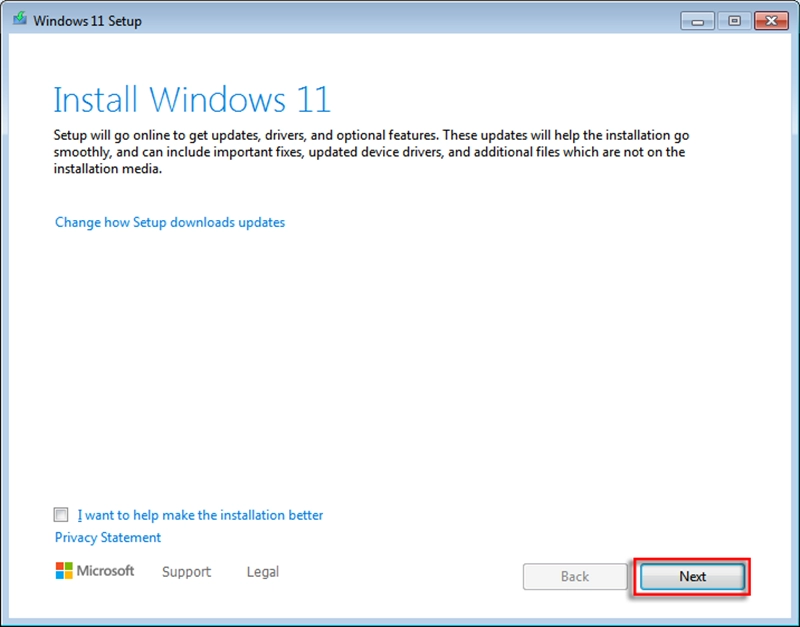
Task: Open the Legal link
Action: point(263,571)
